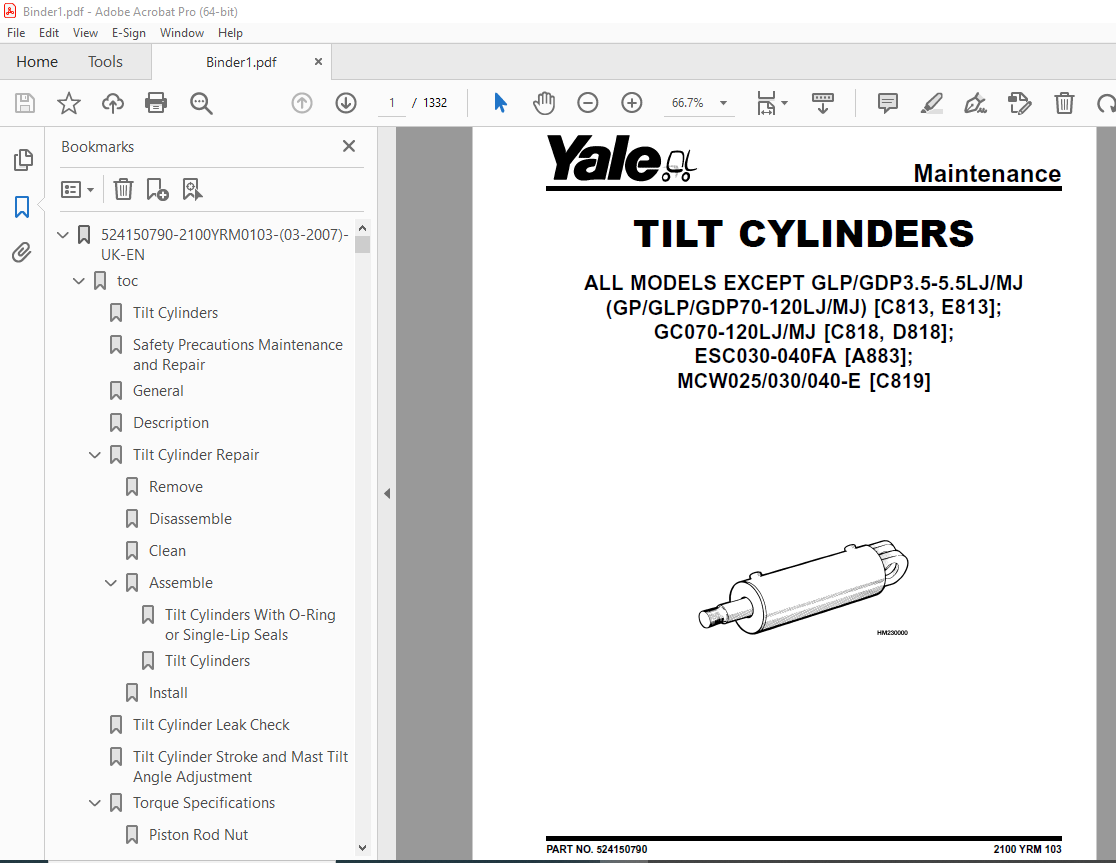Open Page Thumbnails panel in sidebar
Viewport: 1116px width, 863px height.
click(23, 160)
